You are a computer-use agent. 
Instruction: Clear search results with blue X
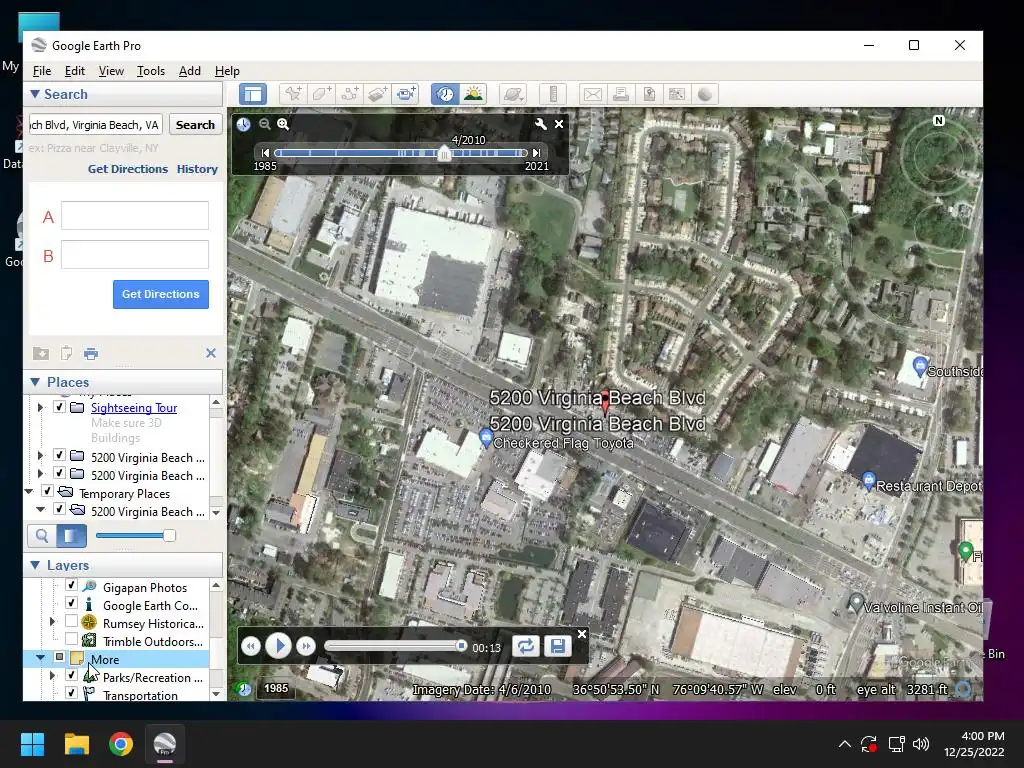click(x=211, y=353)
